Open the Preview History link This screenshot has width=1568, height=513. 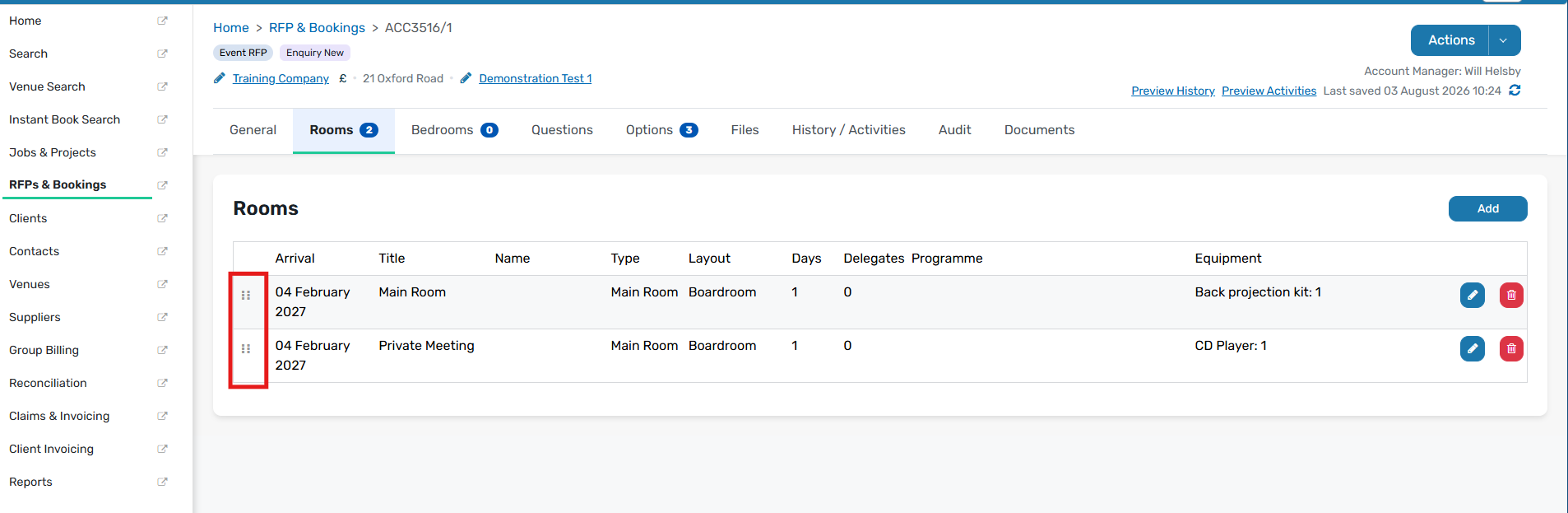pyautogui.click(x=1172, y=91)
